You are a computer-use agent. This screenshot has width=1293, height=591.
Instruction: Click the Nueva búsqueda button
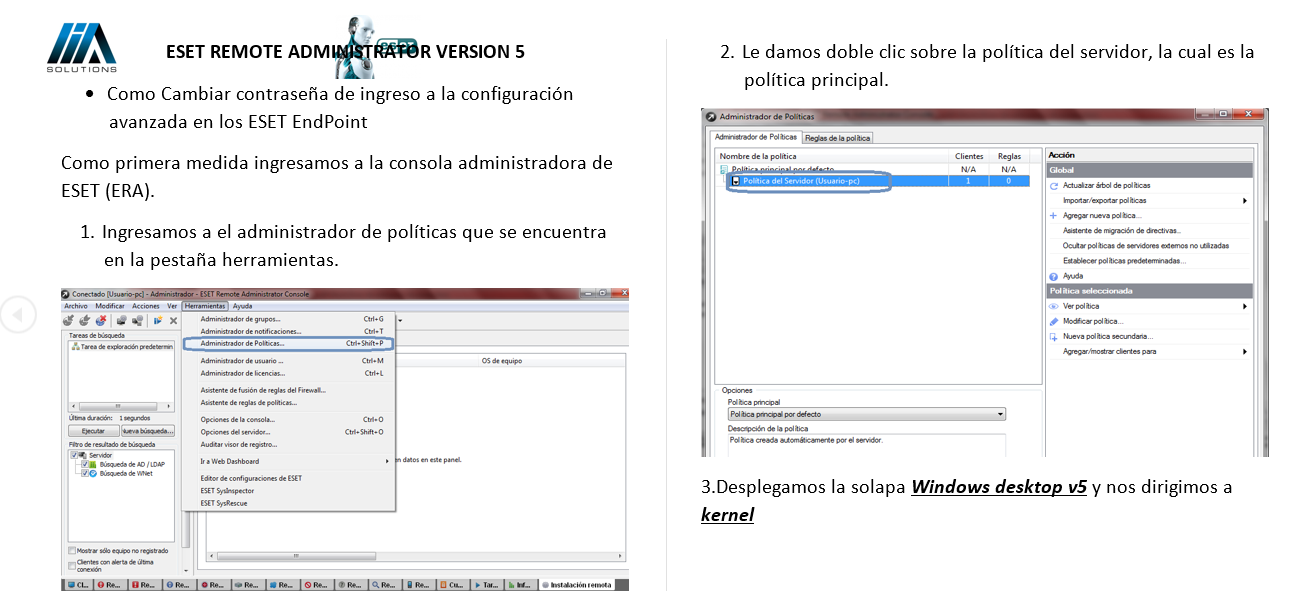click(x=148, y=430)
